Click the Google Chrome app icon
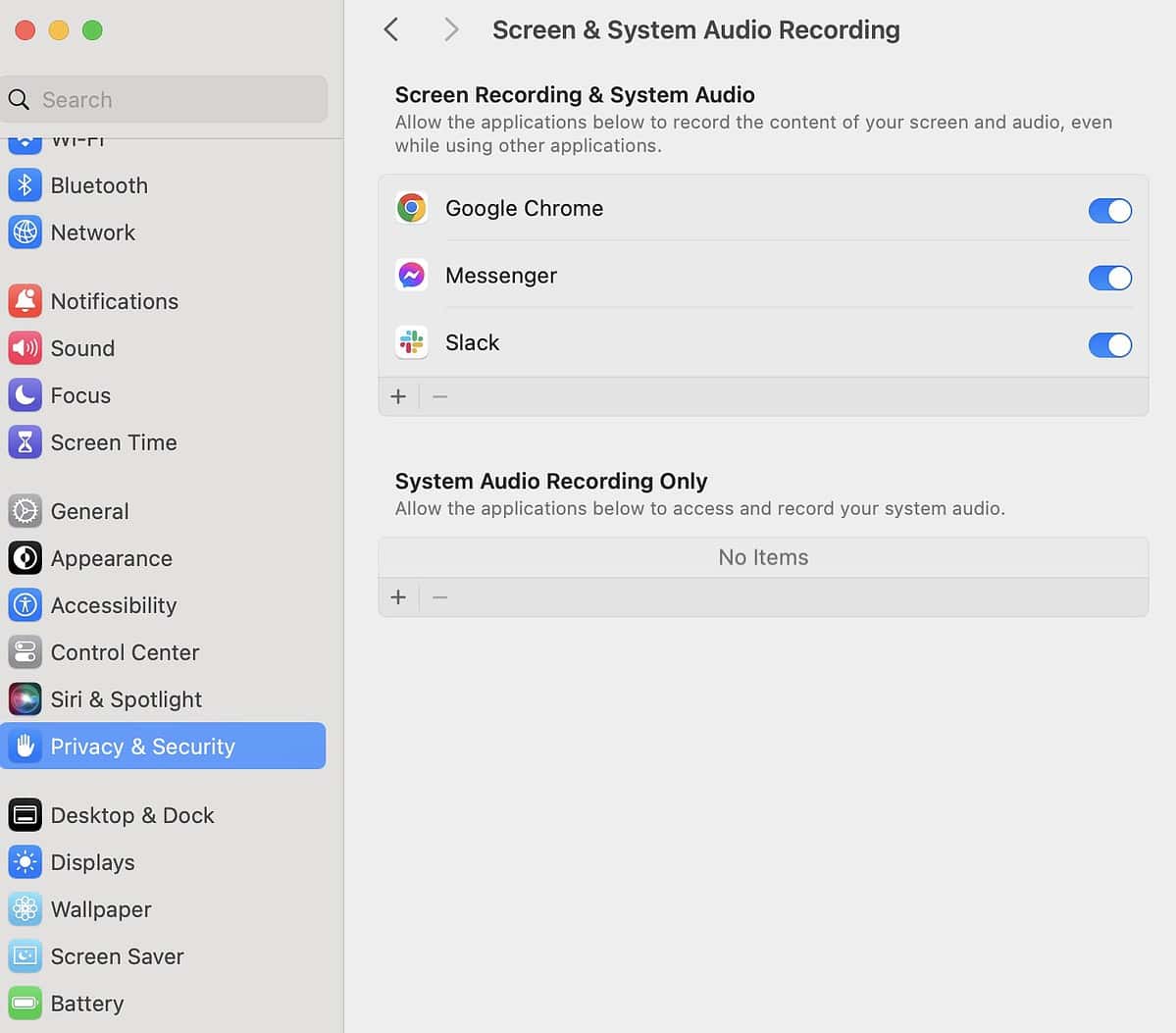This screenshot has width=1176, height=1033. coord(411,207)
